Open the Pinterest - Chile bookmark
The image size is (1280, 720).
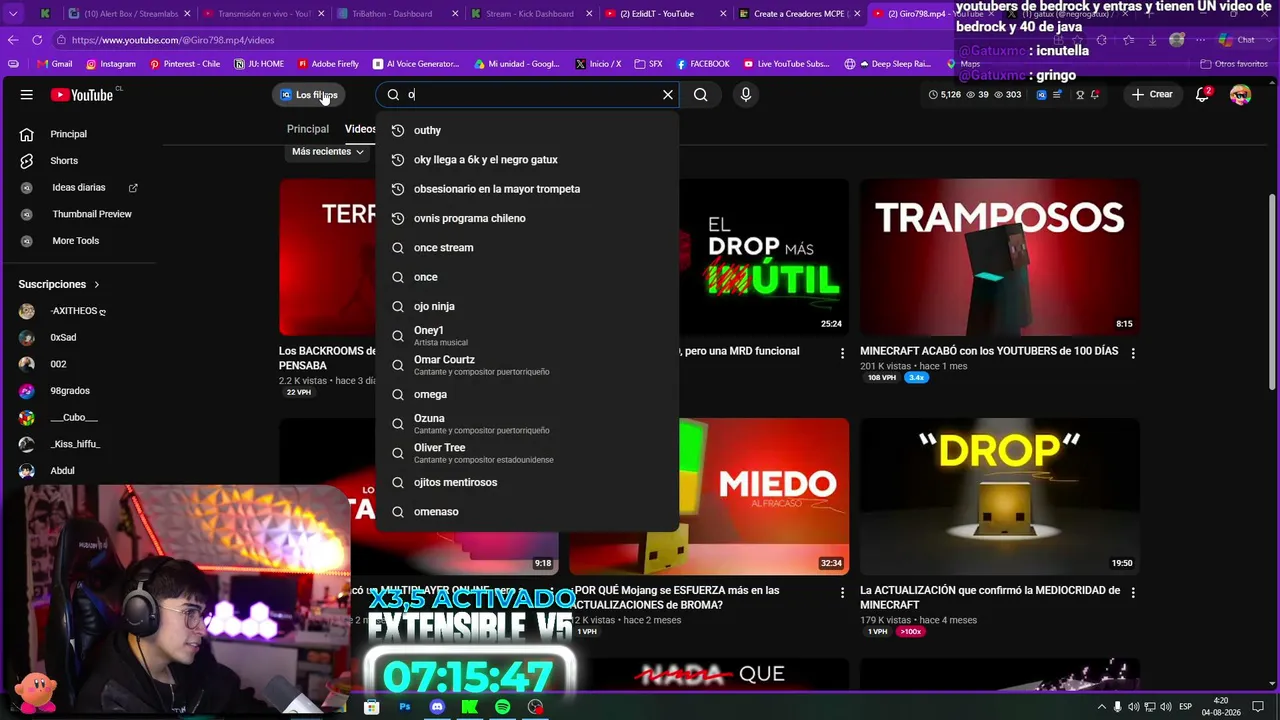[x=185, y=64]
